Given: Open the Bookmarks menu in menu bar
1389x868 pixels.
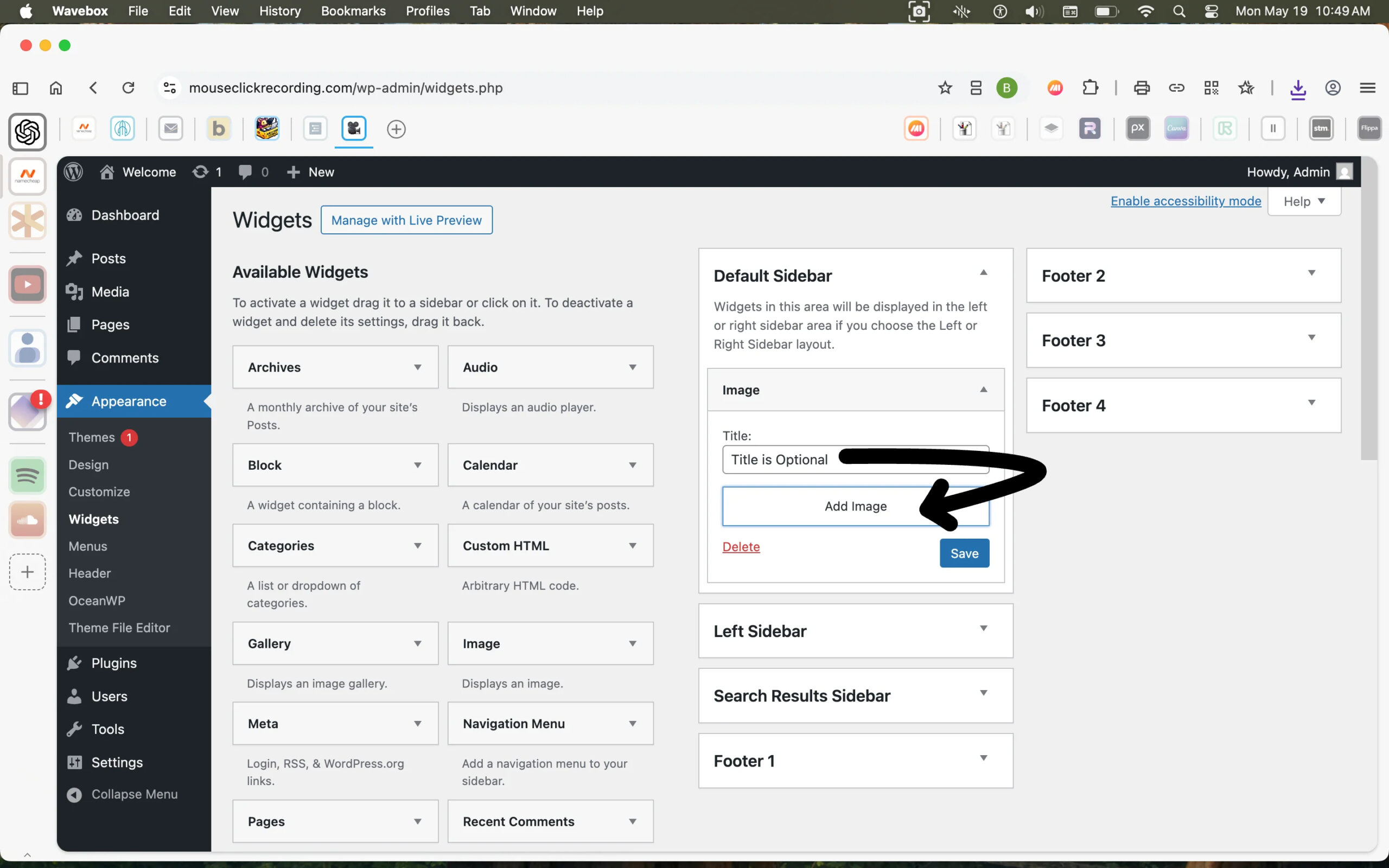Looking at the screenshot, I should click(x=353, y=11).
